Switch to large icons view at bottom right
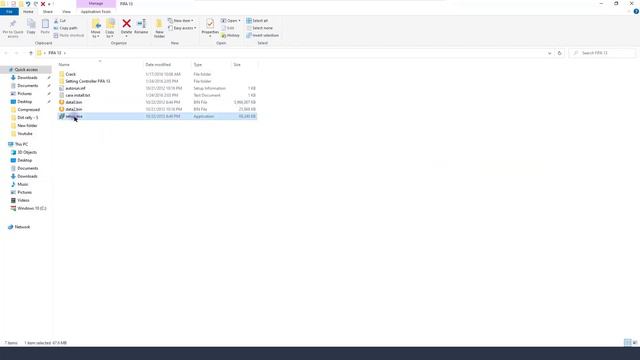Viewport: 640px width, 360px height. (635, 342)
